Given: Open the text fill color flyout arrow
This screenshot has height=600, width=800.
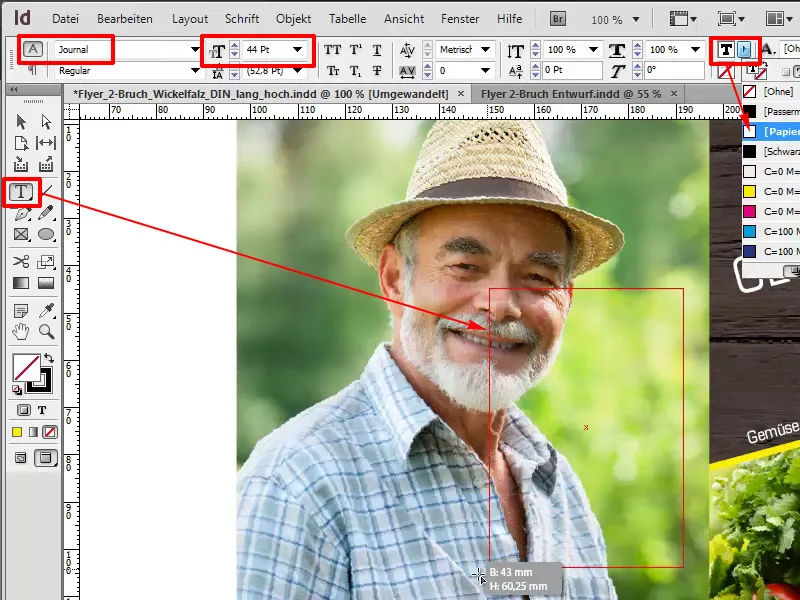Looking at the screenshot, I should click(745, 49).
